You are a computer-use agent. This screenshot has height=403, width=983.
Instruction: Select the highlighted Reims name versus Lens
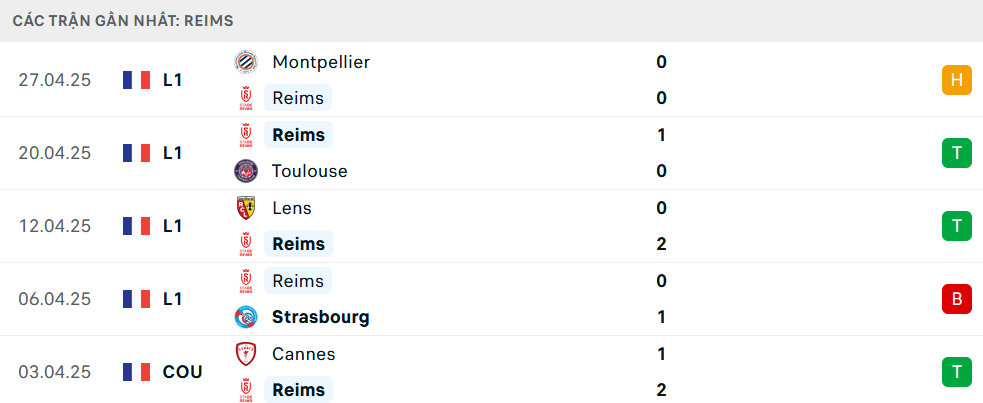pos(298,244)
